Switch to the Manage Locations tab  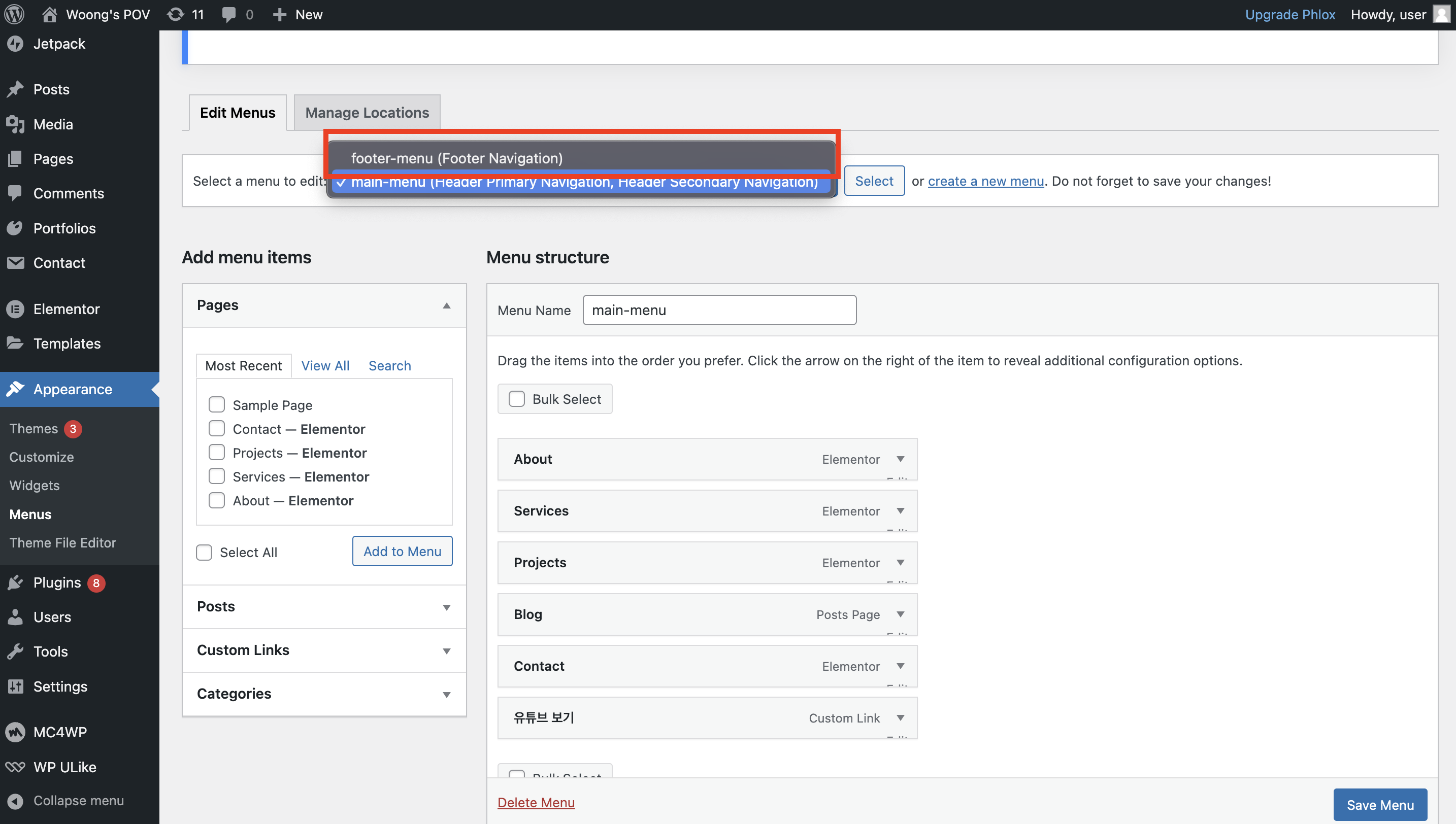click(x=367, y=113)
